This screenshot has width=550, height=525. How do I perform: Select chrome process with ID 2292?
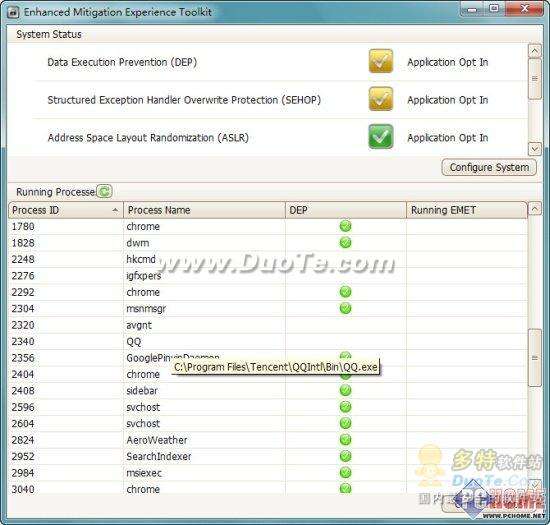tap(268, 292)
